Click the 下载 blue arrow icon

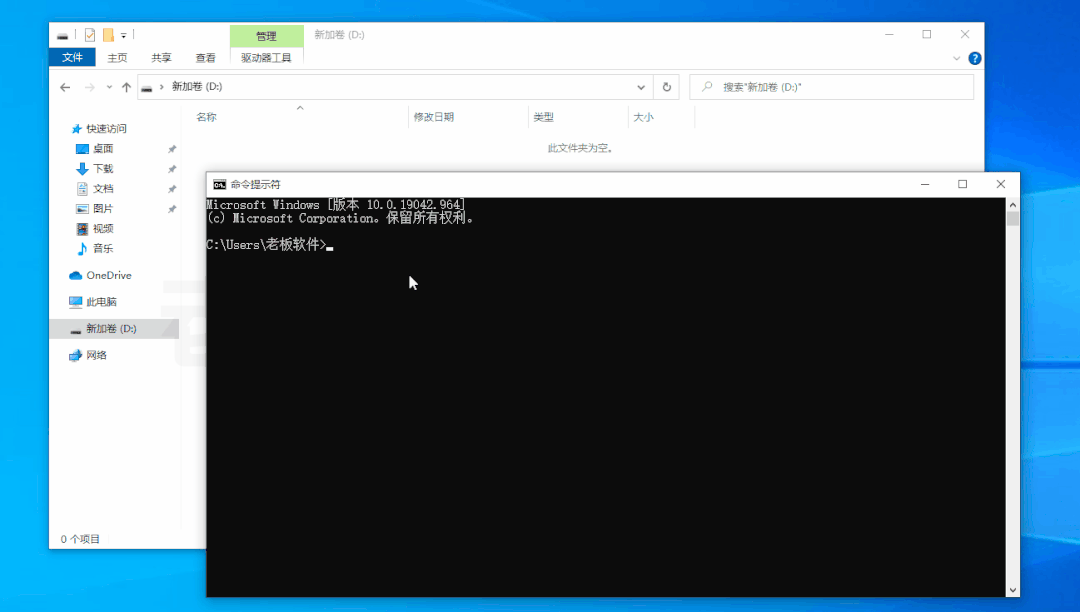[x=82, y=169]
